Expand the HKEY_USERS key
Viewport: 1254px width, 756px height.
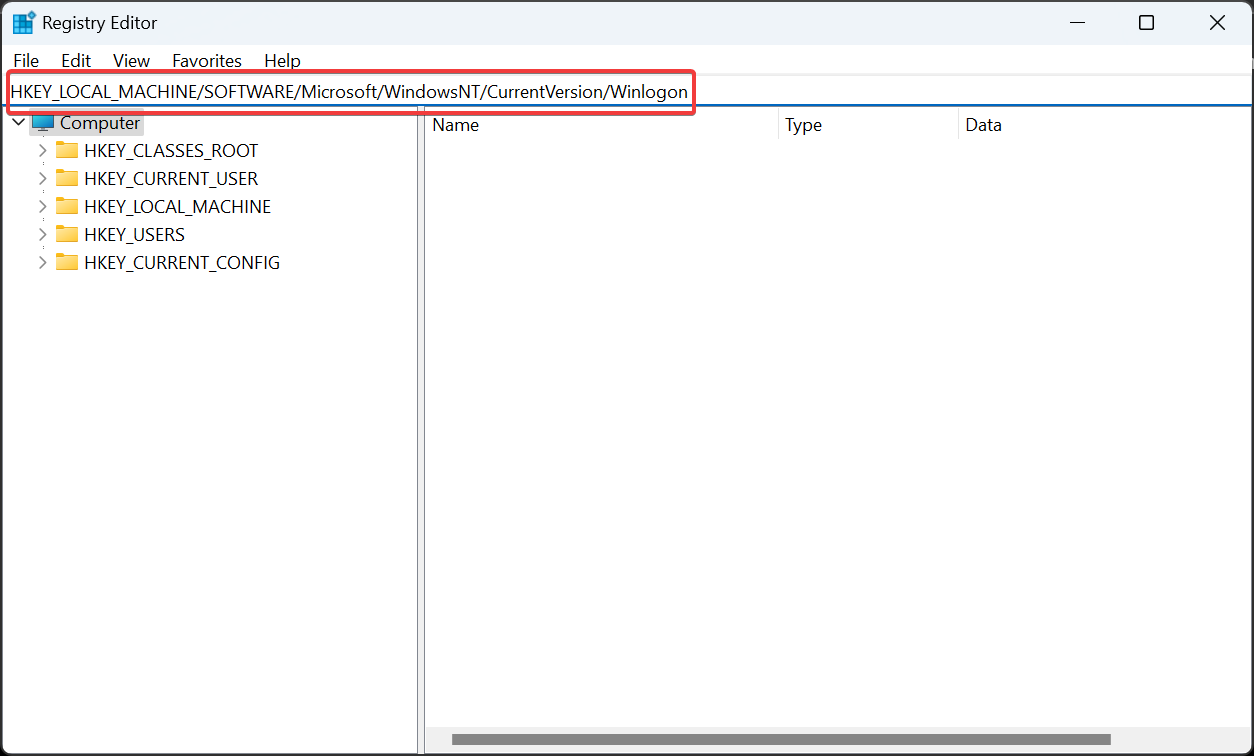click(42, 235)
